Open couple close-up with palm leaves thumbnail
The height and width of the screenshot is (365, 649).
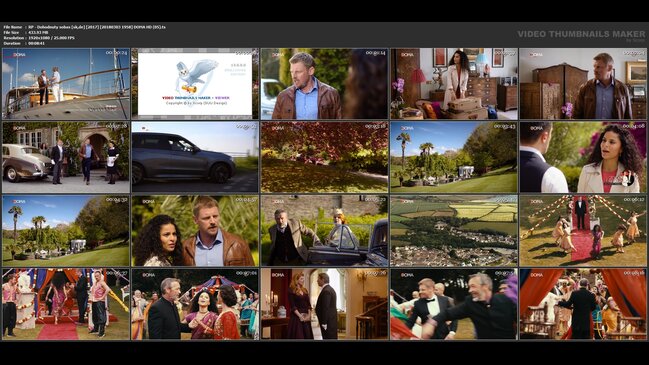(x=195, y=231)
